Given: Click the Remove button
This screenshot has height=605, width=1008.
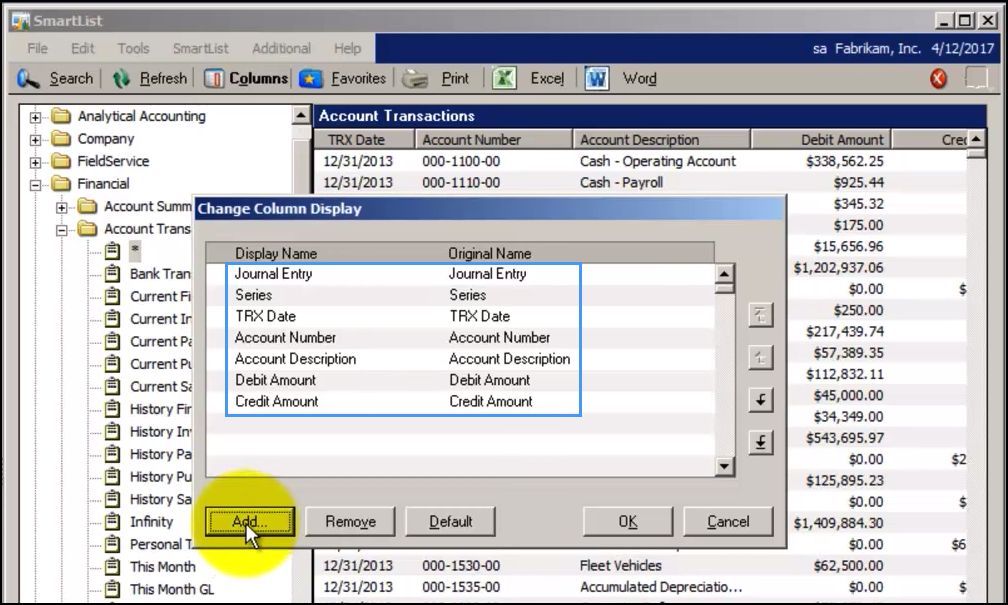Looking at the screenshot, I should pos(350,521).
